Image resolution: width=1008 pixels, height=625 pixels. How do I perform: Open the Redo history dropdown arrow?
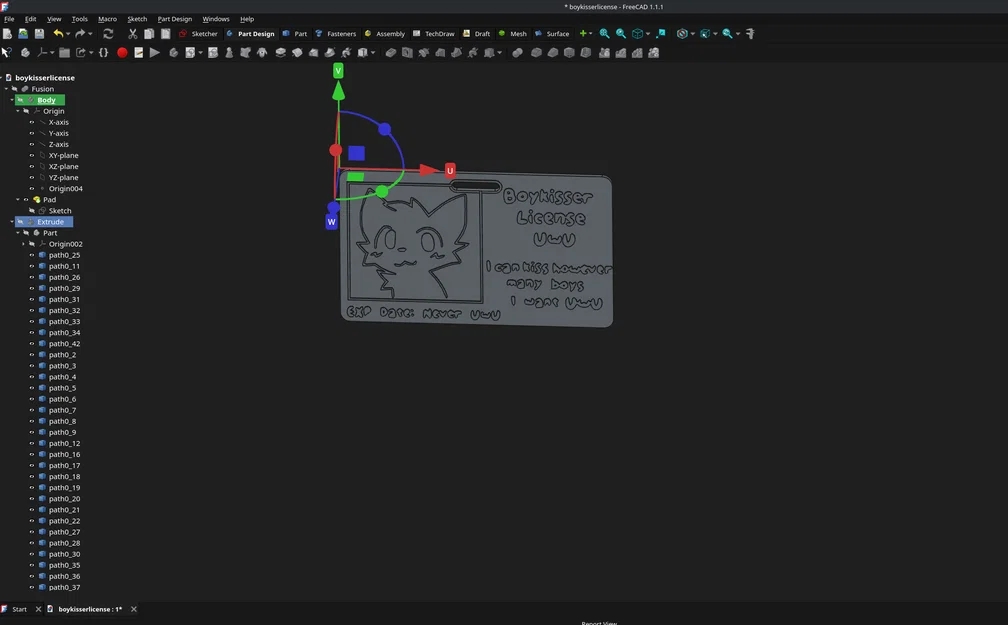[90, 33]
